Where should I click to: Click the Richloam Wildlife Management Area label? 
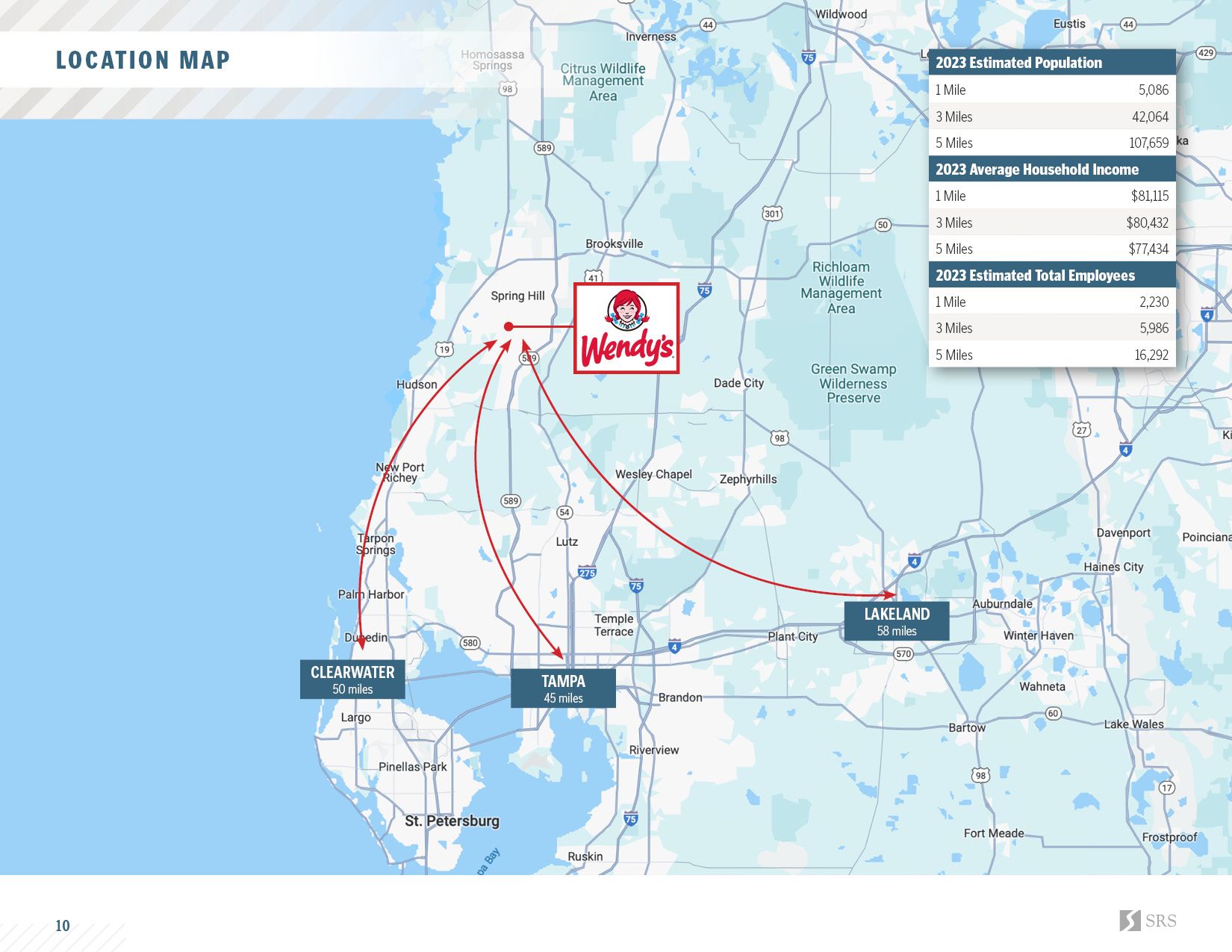(x=841, y=287)
